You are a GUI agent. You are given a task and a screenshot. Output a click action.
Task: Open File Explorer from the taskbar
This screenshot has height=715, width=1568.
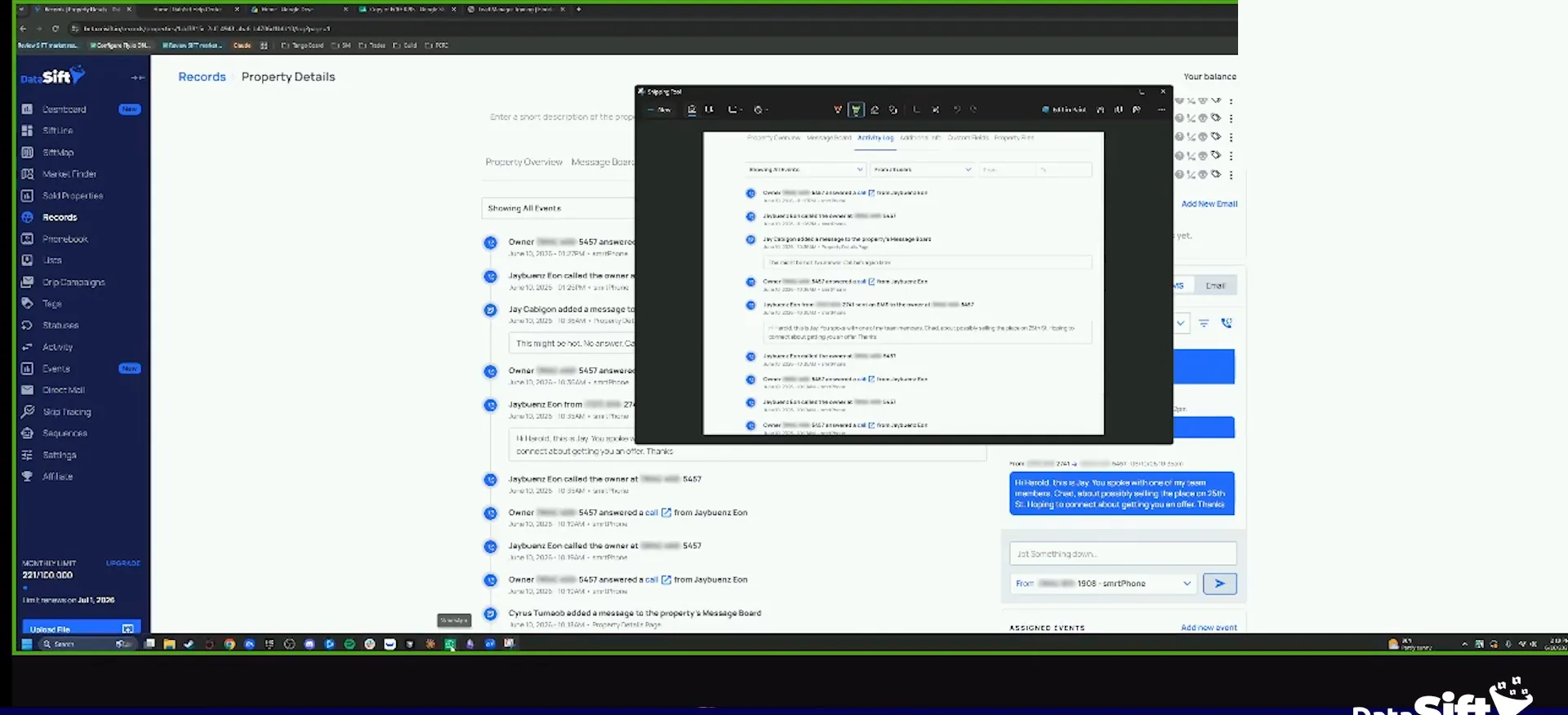[169, 644]
